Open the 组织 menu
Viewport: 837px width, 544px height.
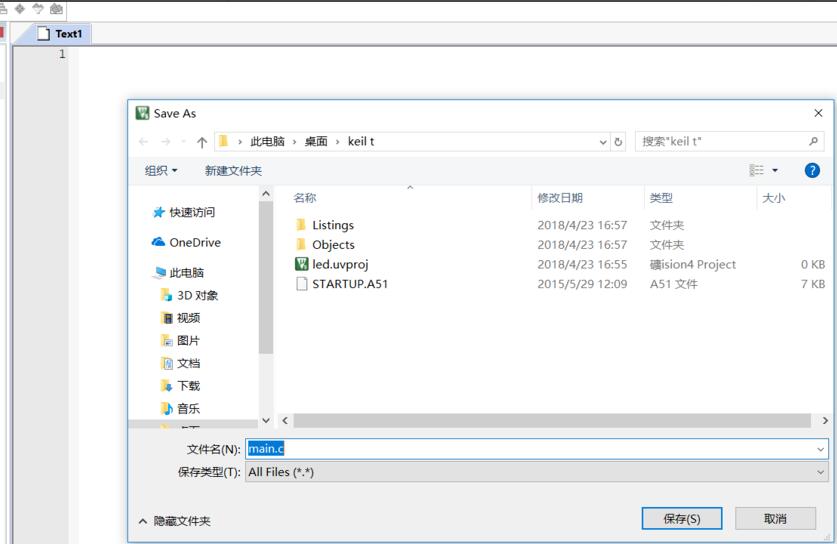point(161,171)
